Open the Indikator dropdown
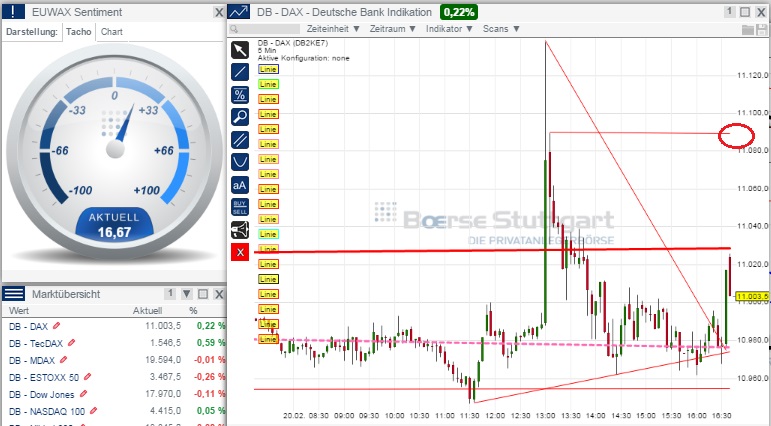771x426 pixels. [x=449, y=29]
